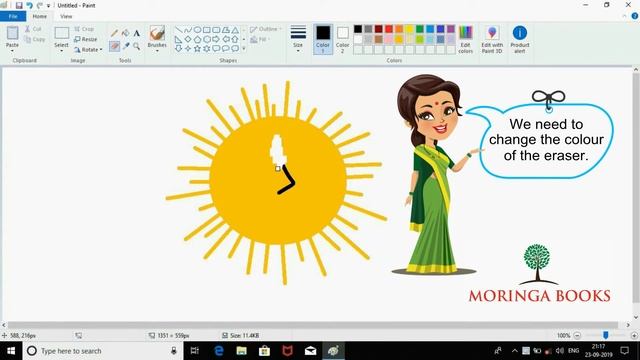
Task: Switch to the Home ribbon tab
Action: point(40,16)
